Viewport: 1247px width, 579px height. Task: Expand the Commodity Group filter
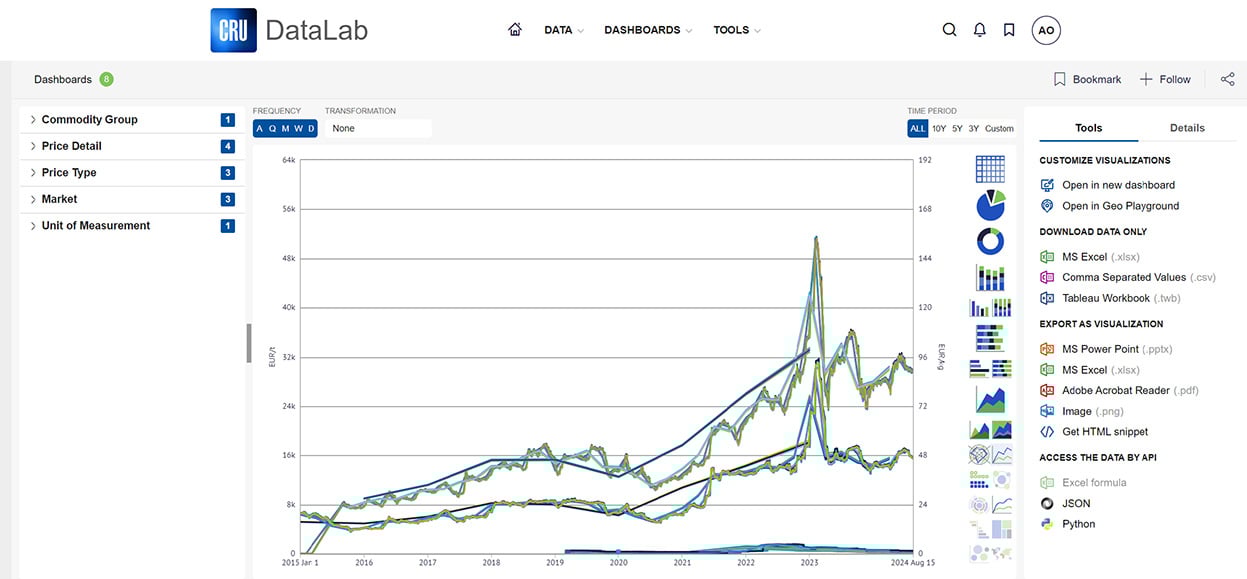pyautogui.click(x=90, y=120)
